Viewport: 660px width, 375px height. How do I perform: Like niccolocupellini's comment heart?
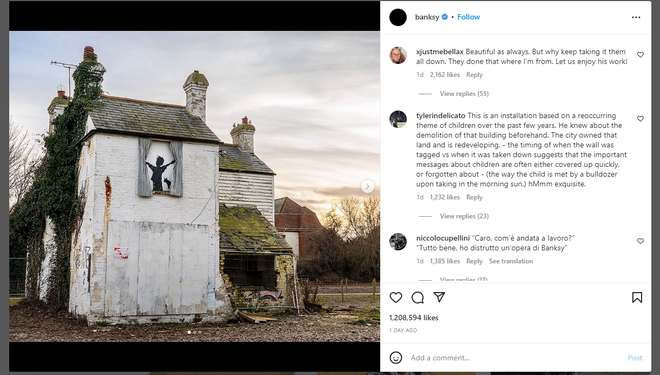pyautogui.click(x=640, y=241)
